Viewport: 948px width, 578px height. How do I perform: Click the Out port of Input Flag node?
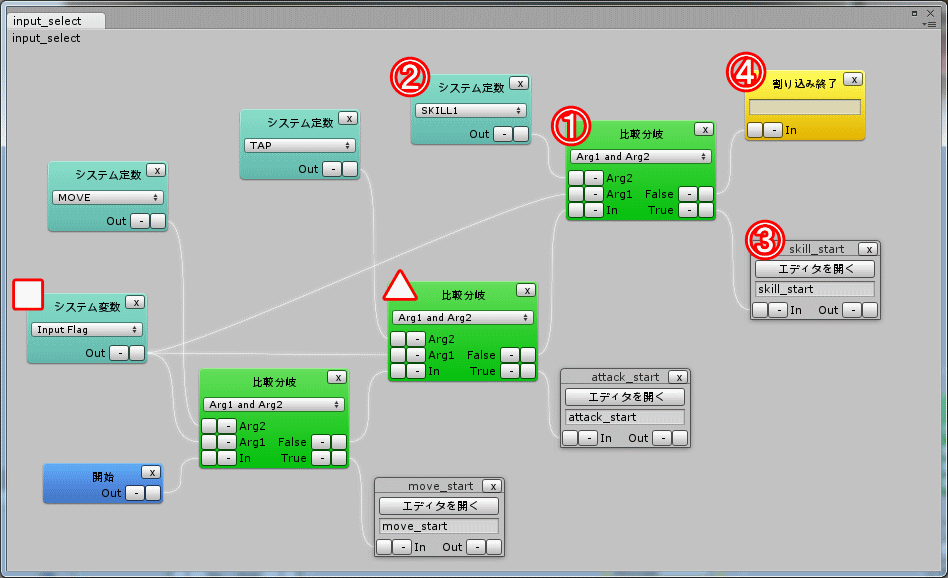(x=137, y=353)
